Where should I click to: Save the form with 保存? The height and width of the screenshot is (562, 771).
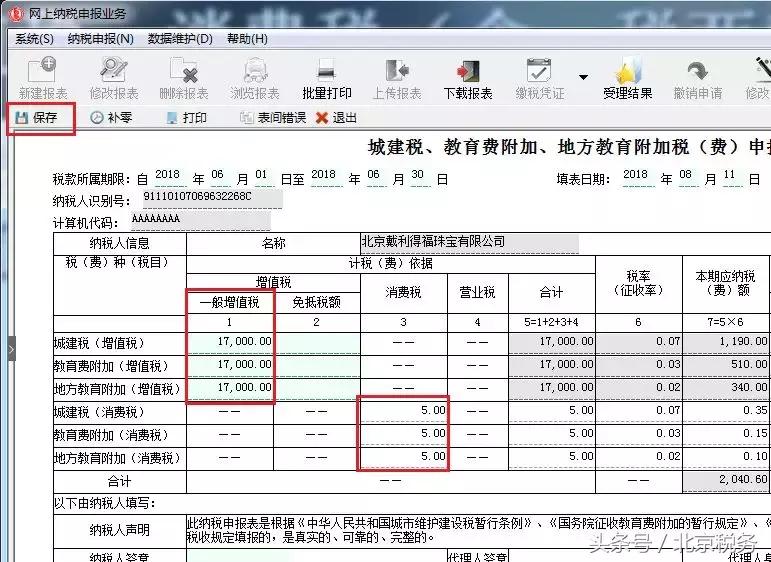pos(37,118)
